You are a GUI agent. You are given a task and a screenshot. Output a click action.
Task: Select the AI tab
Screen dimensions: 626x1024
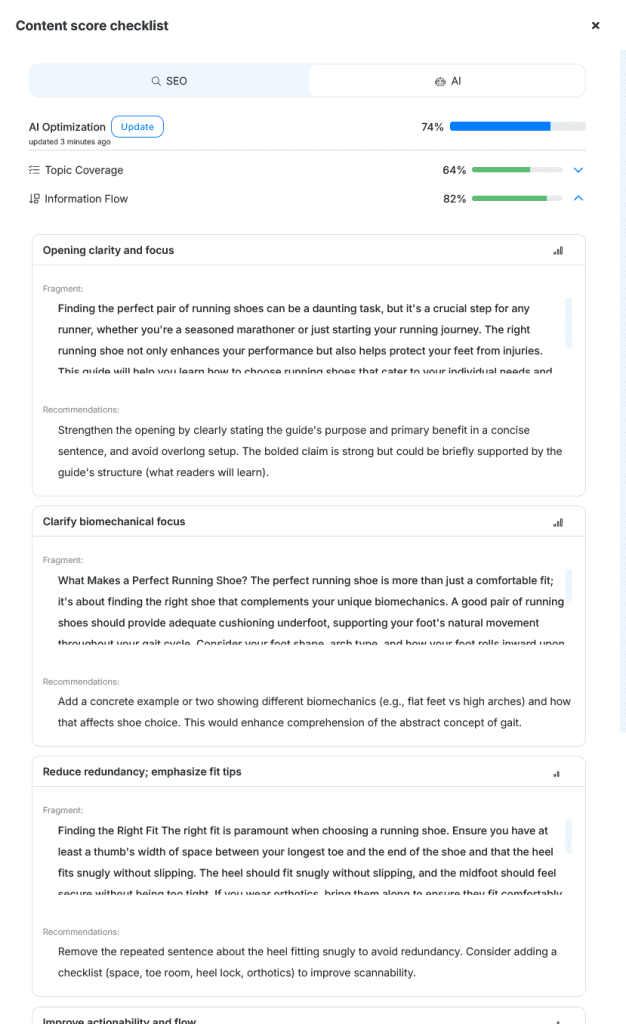click(447, 81)
